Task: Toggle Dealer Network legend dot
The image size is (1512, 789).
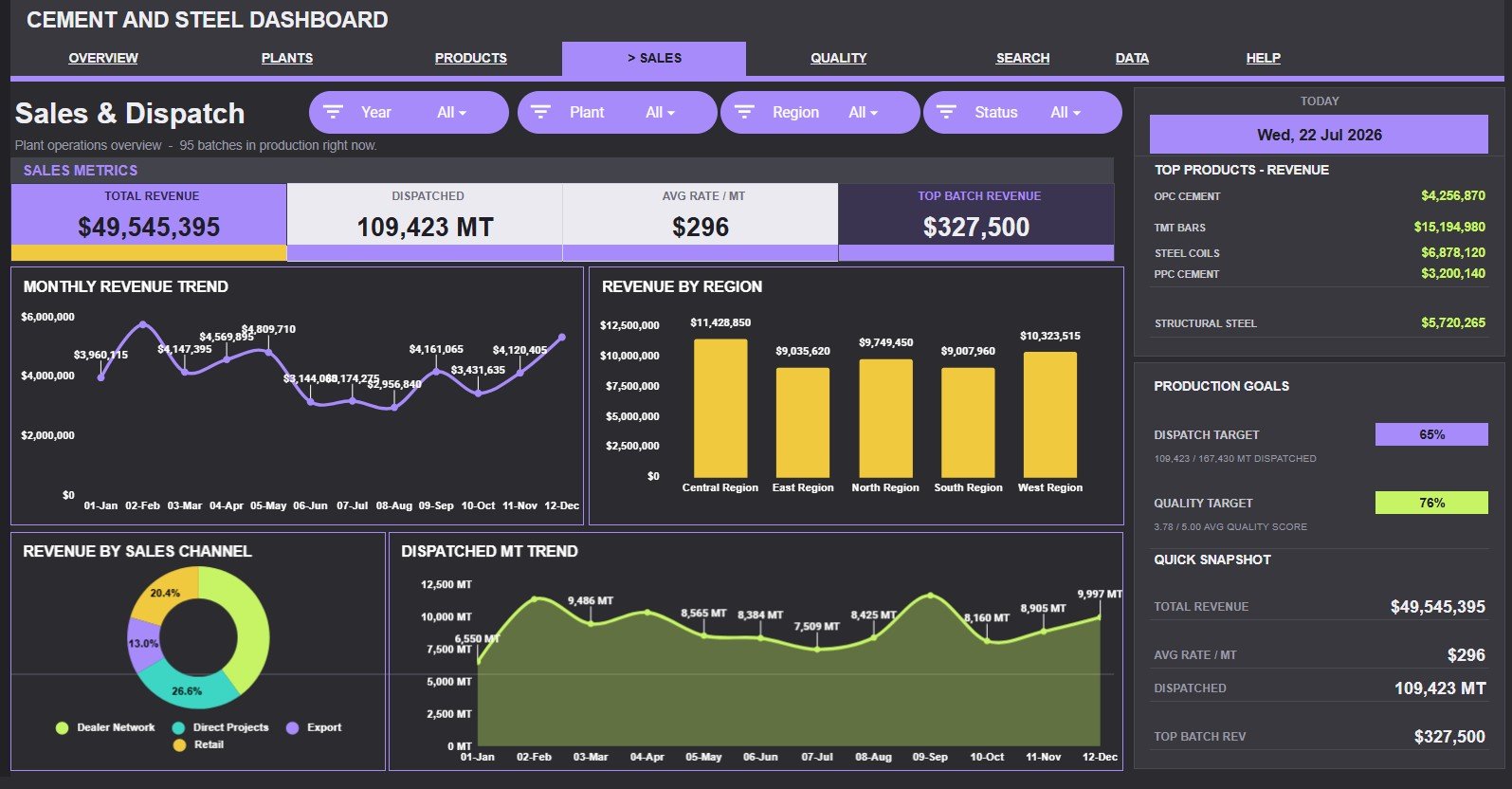Action: 63,727
